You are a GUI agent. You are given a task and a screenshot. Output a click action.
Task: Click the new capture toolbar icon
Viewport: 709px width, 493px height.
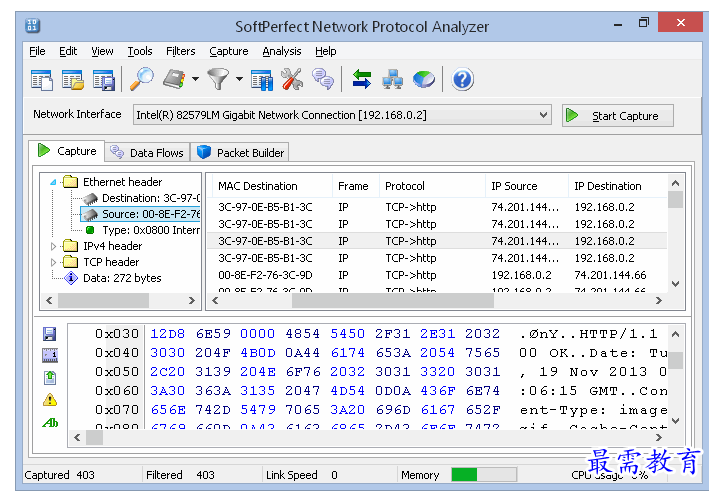(x=42, y=80)
